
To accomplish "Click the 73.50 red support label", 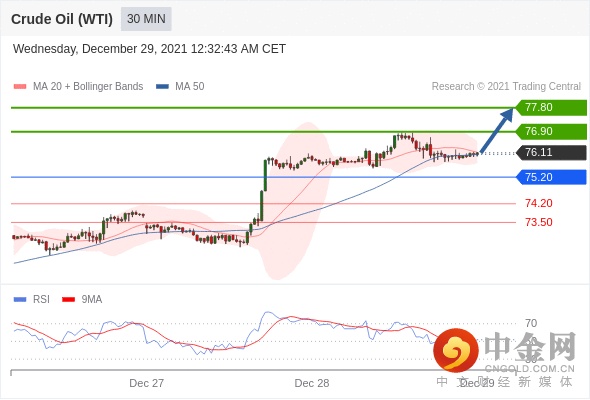I will (539, 222).
